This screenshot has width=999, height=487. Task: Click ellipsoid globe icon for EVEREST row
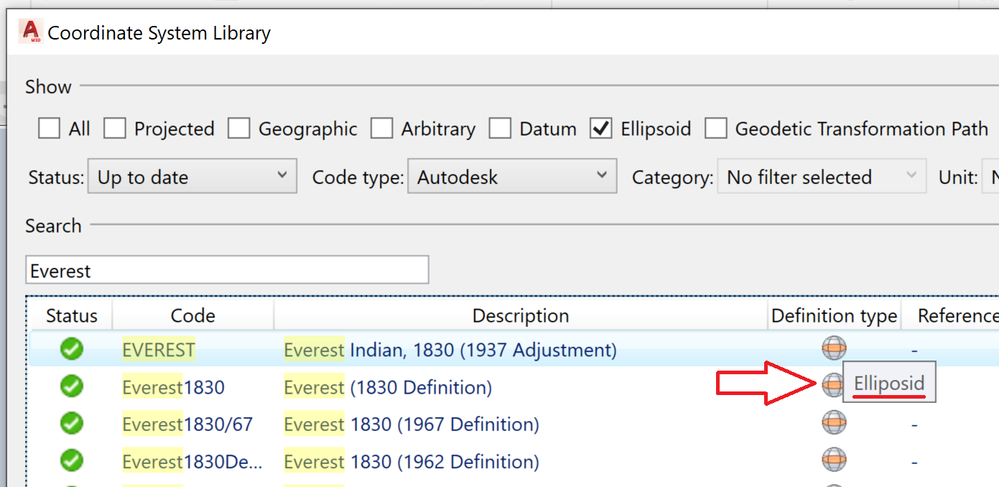click(x=834, y=348)
